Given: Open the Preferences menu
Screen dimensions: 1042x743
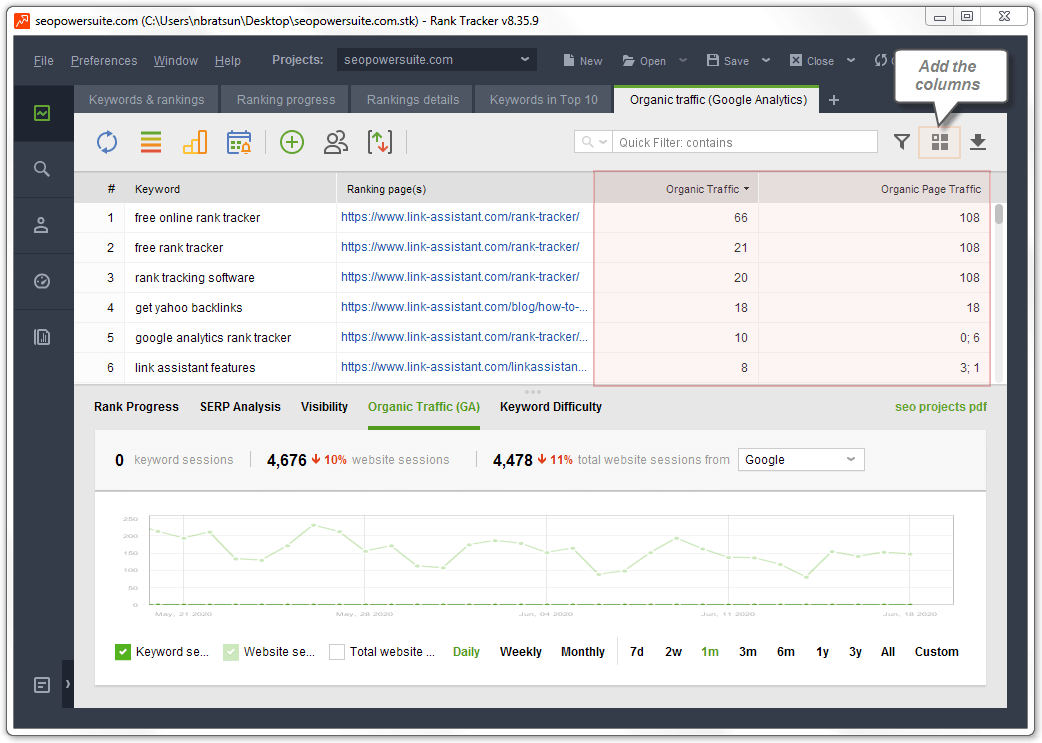Looking at the screenshot, I should pyautogui.click(x=104, y=60).
